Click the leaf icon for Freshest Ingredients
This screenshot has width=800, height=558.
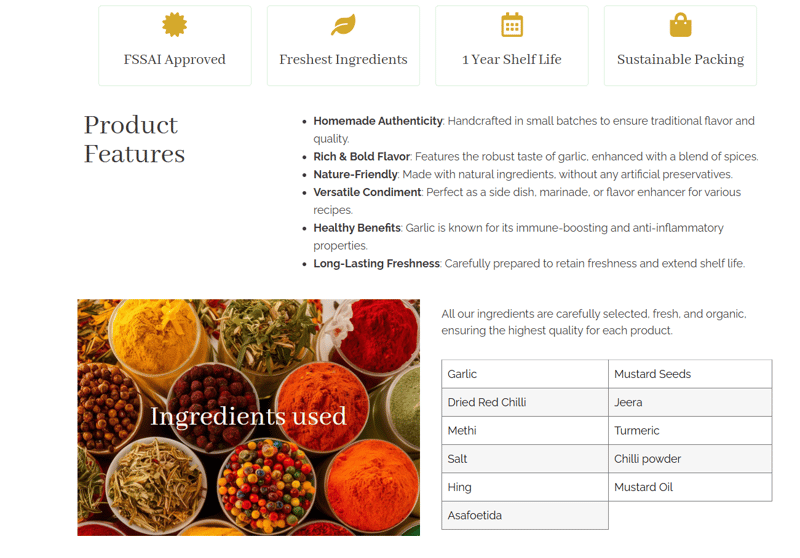click(343, 25)
